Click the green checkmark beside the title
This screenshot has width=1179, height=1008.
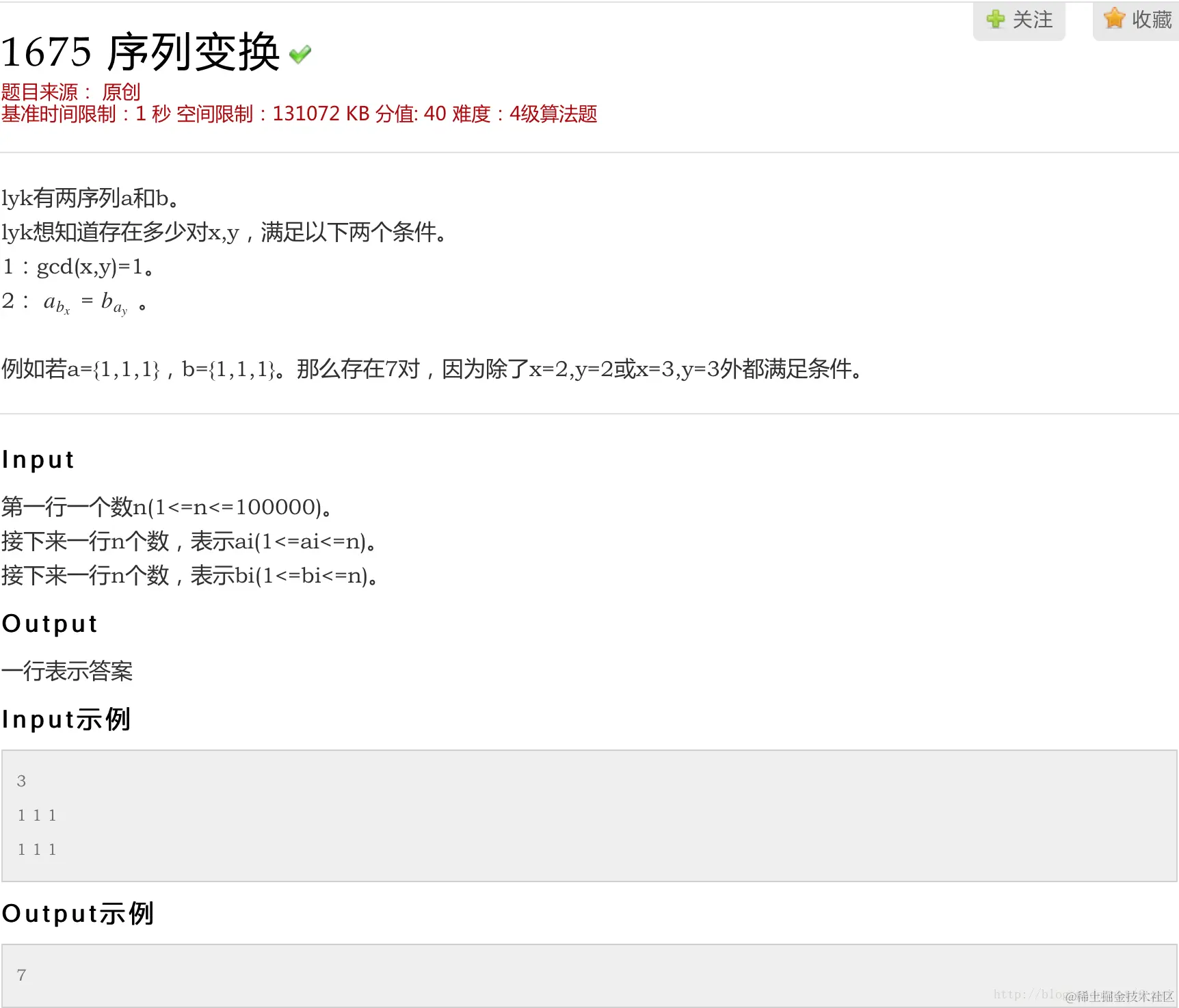[x=300, y=54]
